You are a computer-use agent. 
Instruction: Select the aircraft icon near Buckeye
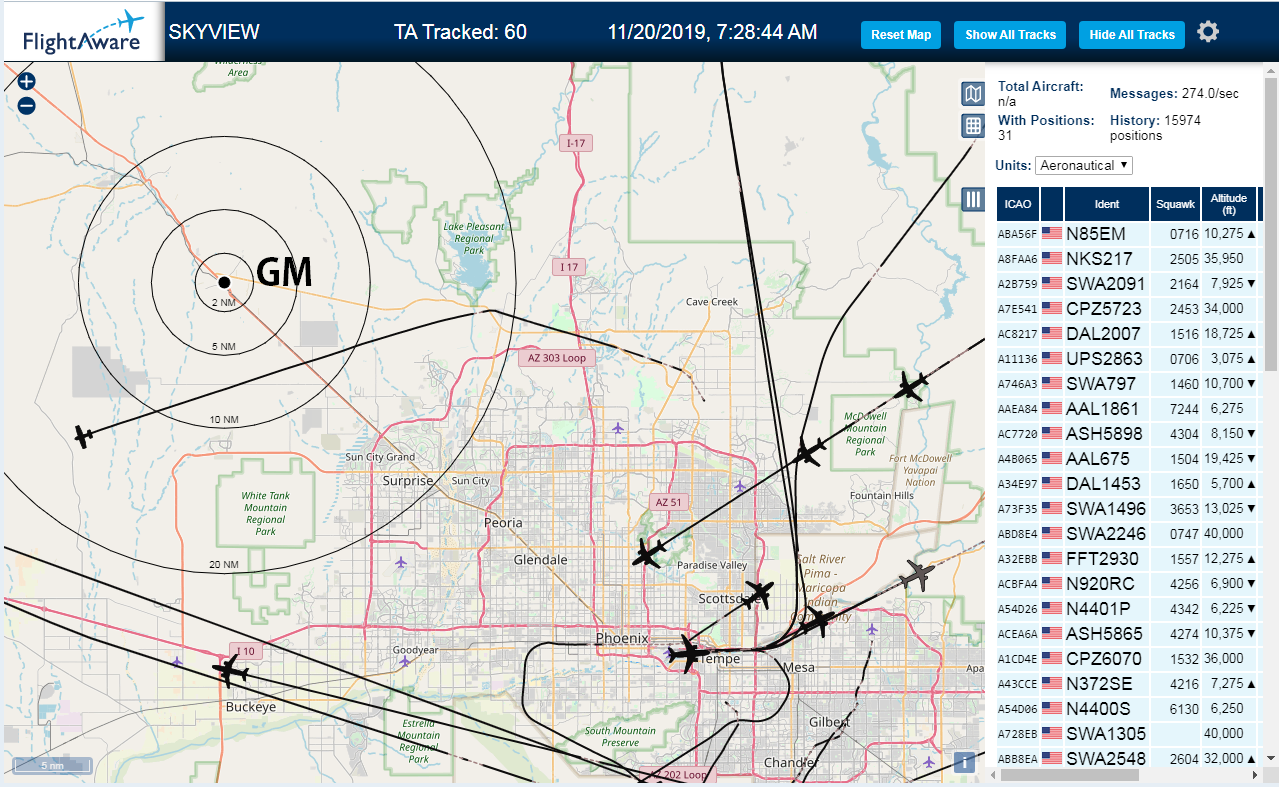click(x=230, y=672)
